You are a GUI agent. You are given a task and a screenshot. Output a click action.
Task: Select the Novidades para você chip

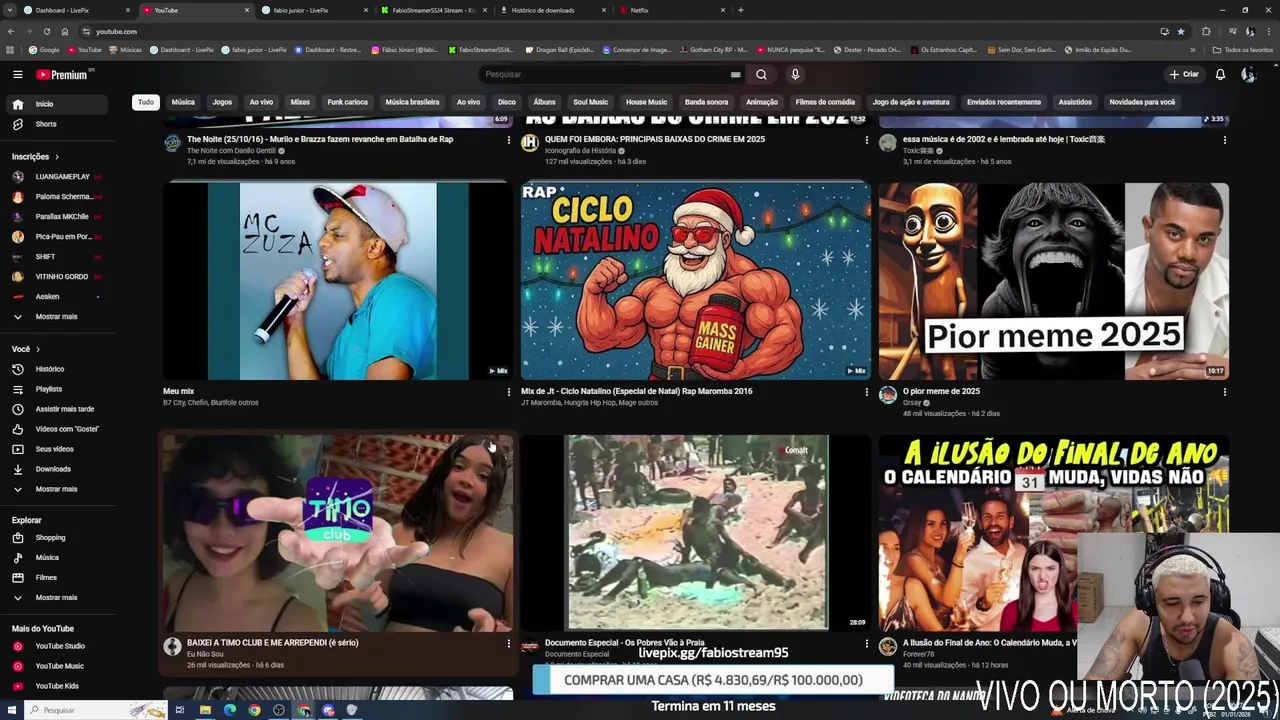pos(1142,102)
